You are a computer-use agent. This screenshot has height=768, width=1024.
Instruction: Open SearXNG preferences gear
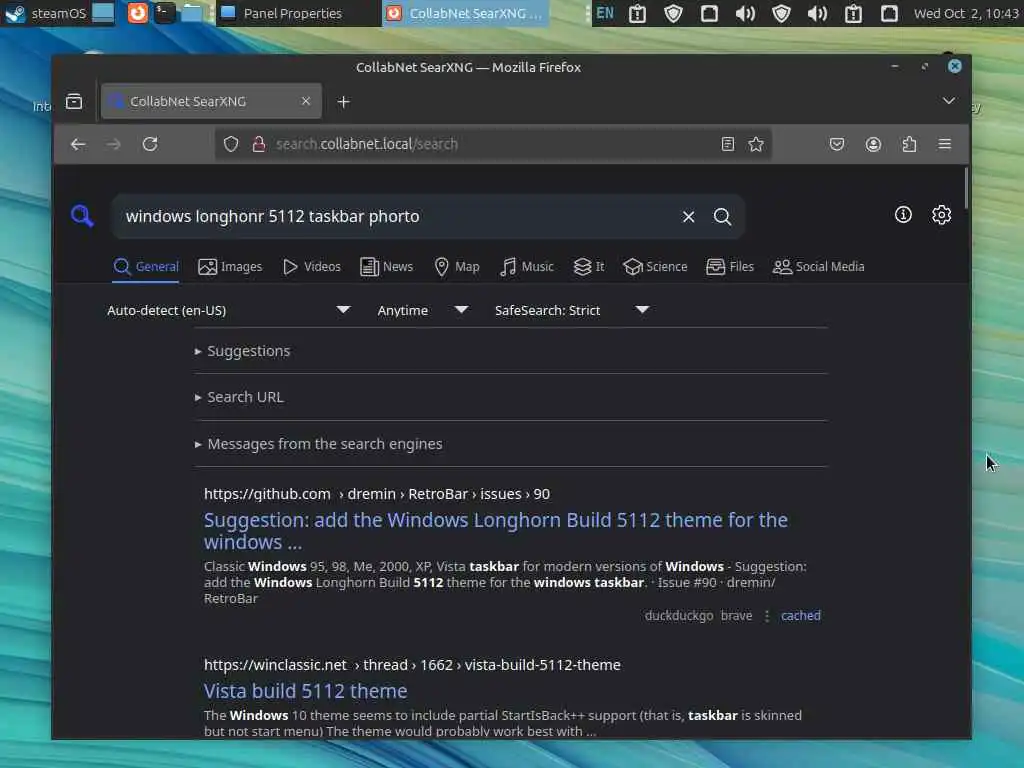pos(941,215)
